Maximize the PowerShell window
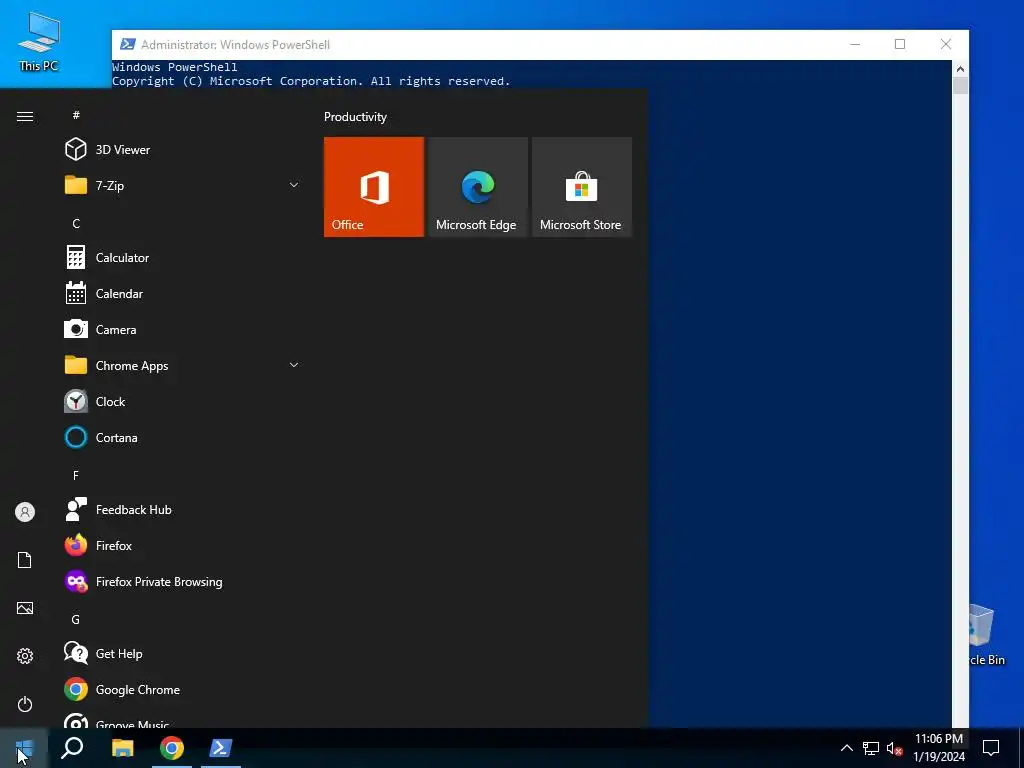1024x768 pixels. (900, 44)
